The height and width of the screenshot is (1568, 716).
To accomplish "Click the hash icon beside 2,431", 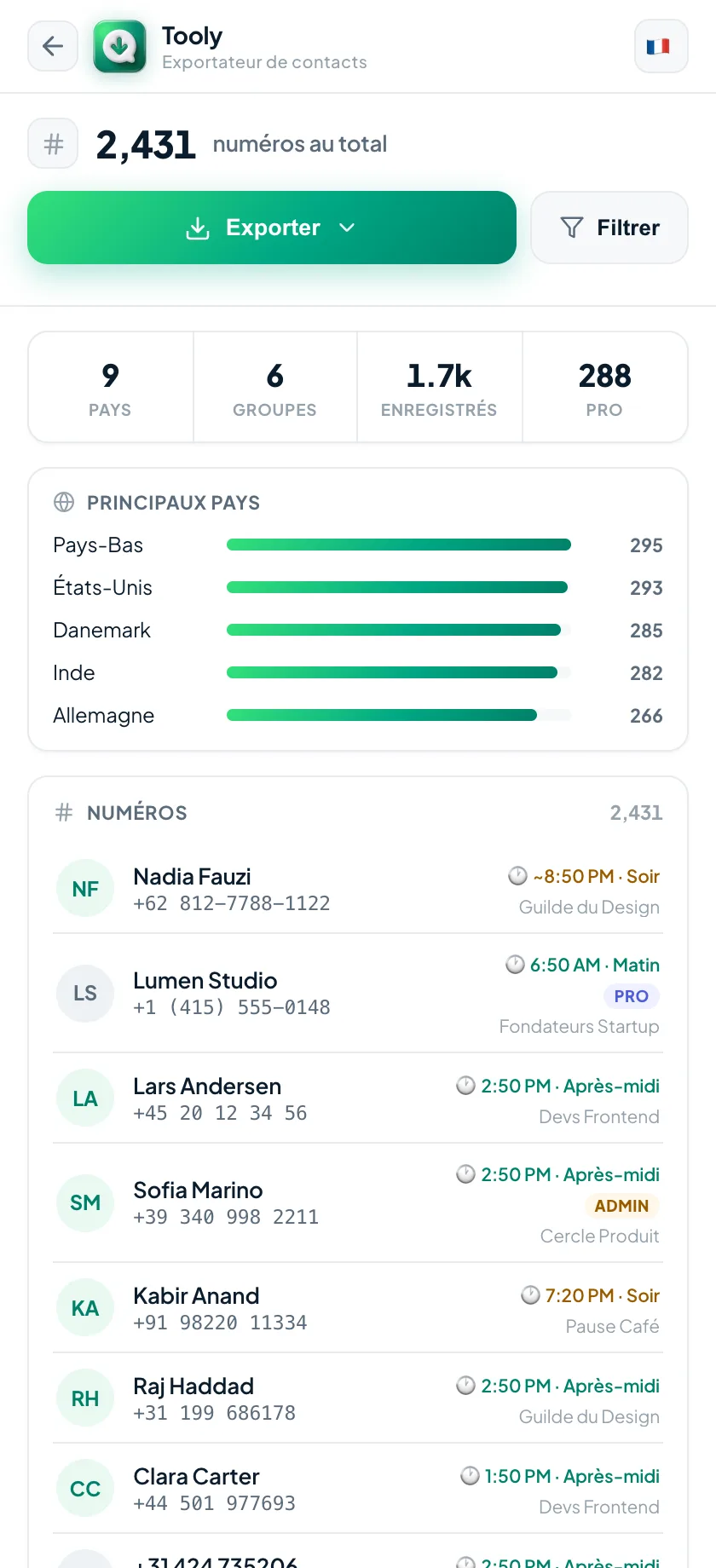I will click(53, 144).
